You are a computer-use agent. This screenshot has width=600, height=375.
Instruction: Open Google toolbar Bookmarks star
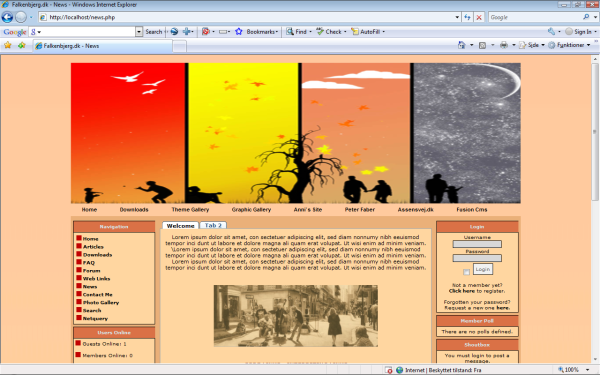(x=239, y=32)
